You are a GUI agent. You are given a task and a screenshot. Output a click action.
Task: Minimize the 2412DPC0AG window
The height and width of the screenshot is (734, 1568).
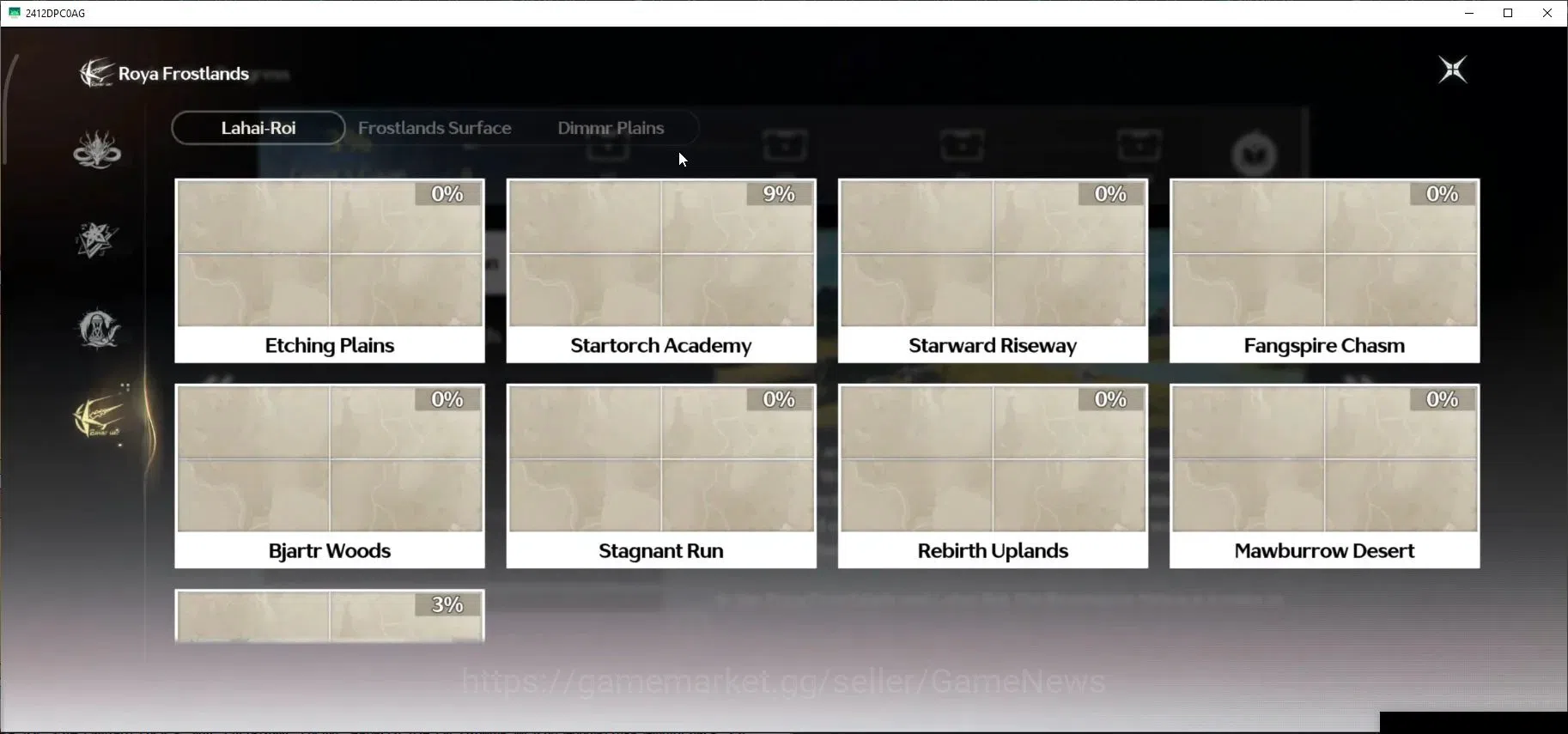(1469, 13)
